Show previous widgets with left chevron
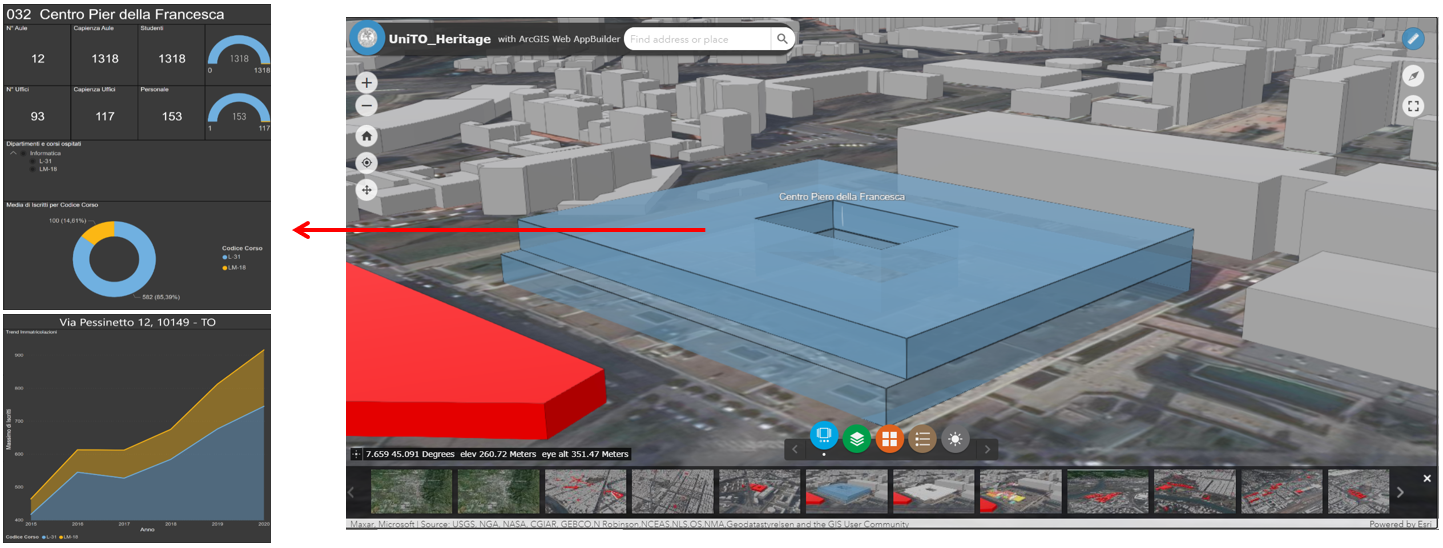 click(795, 450)
